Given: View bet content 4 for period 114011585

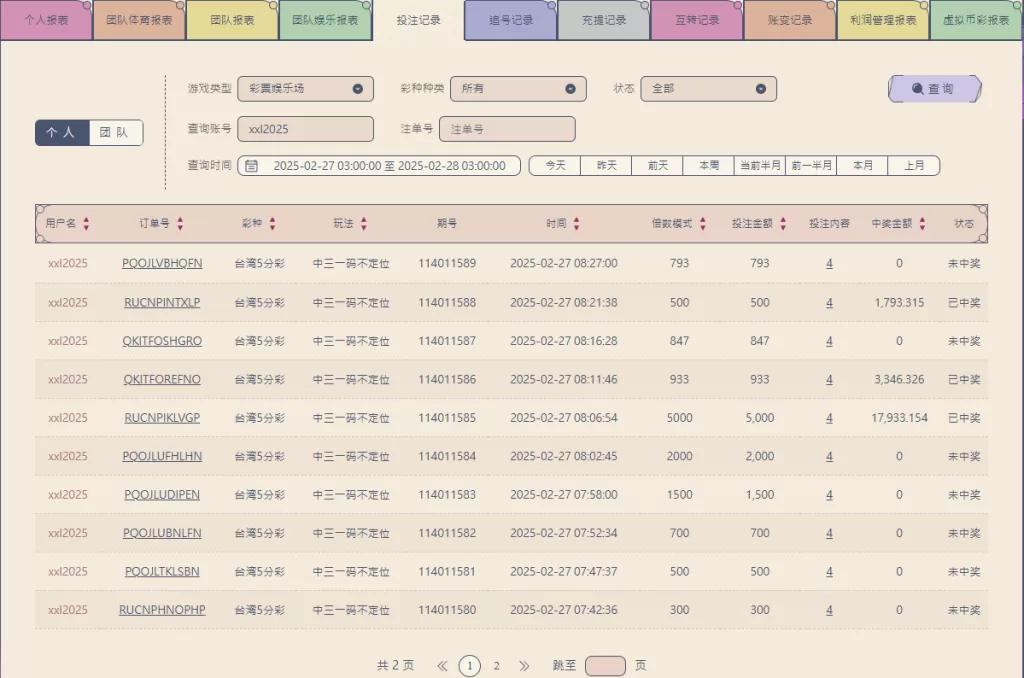Looking at the screenshot, I should (829, 418).
